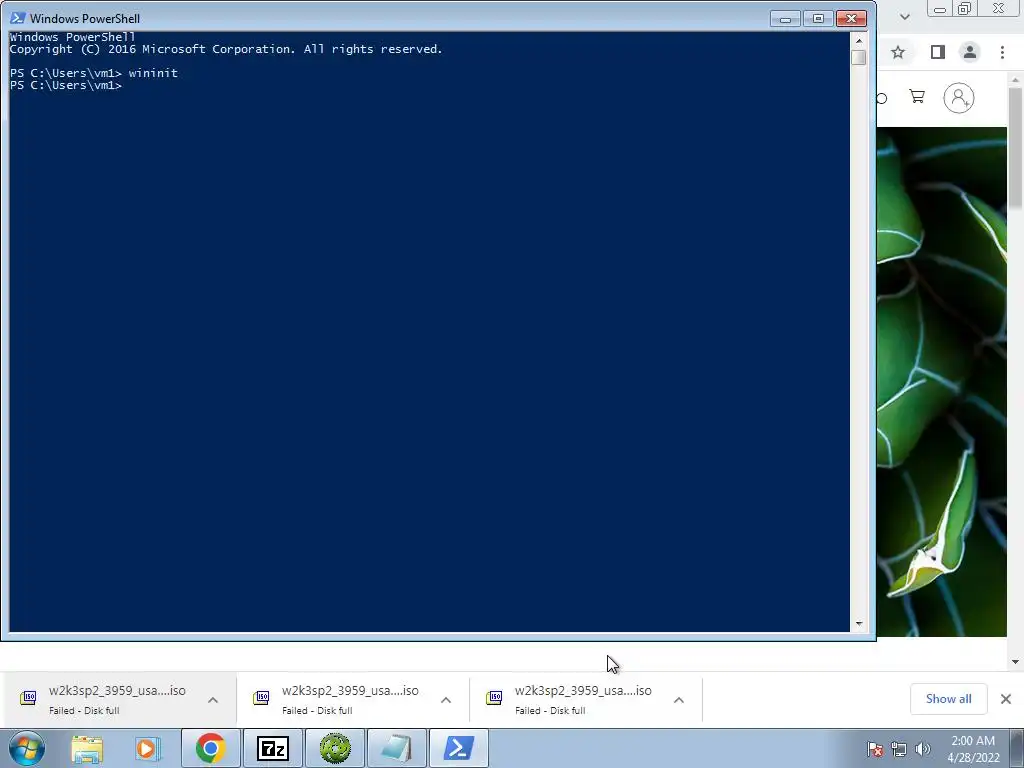
Task: Click the second failed ISO download icon
Action: pyautogui.click(x=261, y=698)
